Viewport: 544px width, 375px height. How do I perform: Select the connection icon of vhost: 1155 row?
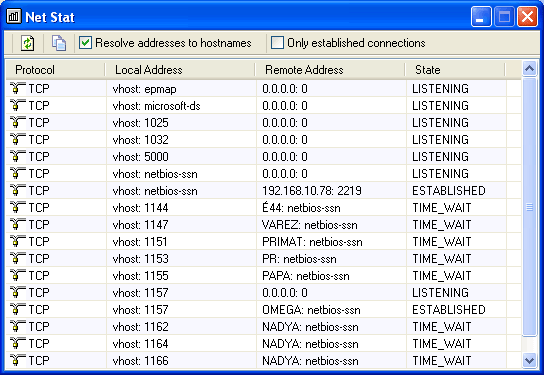coord(17,275)
